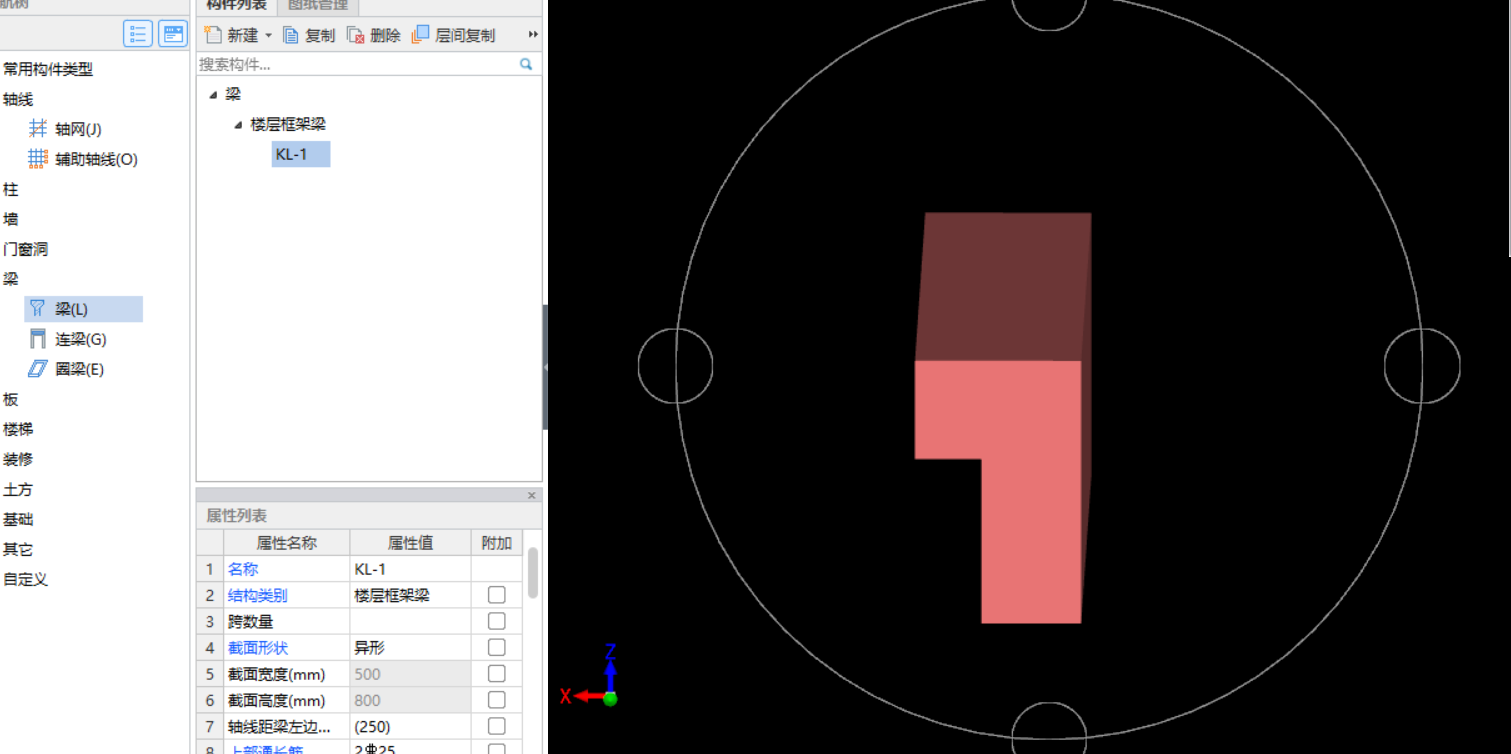Image resolution: width=1511 pixels, height=754 pixels.
Task: Open 其它 category in navigation
Action: tap(18, 549)
